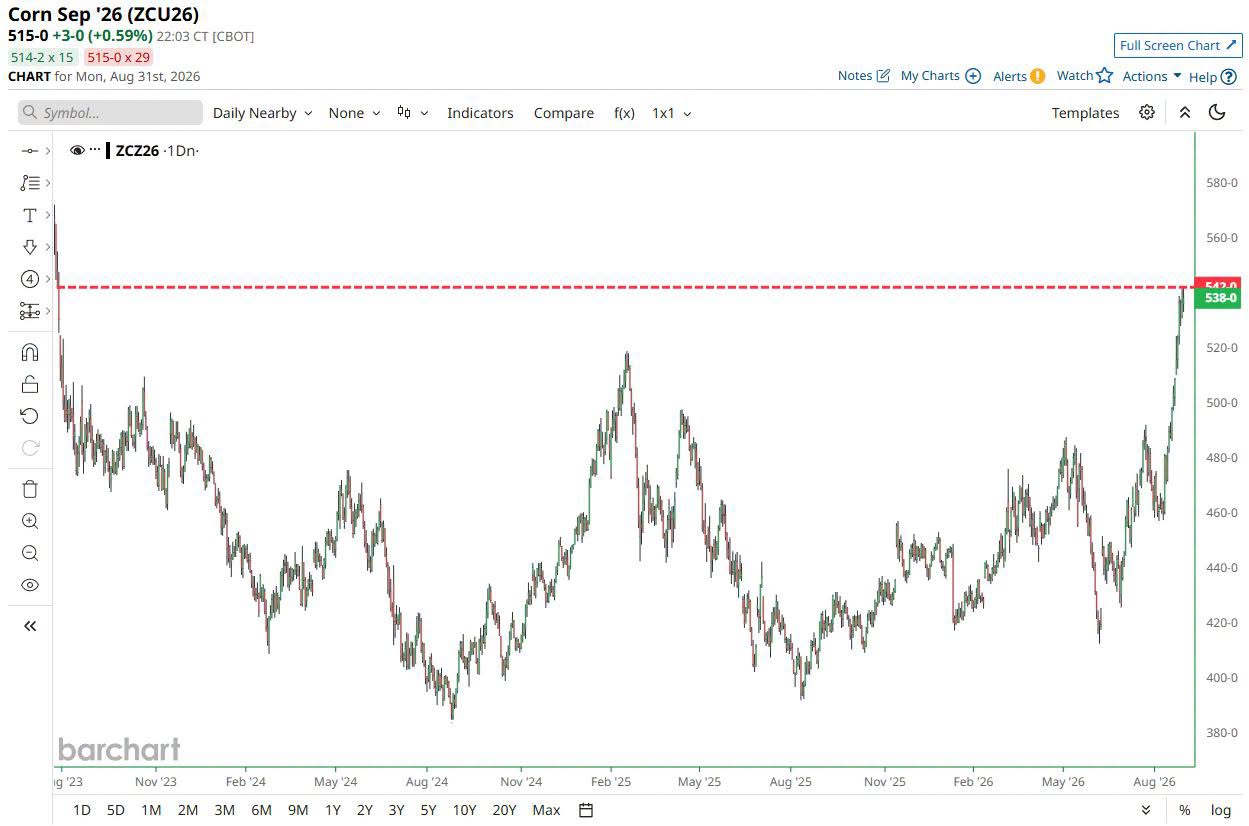Screen dimensions: 1249x826
Task: Open the Indicators menu
Action: [480, 113]
